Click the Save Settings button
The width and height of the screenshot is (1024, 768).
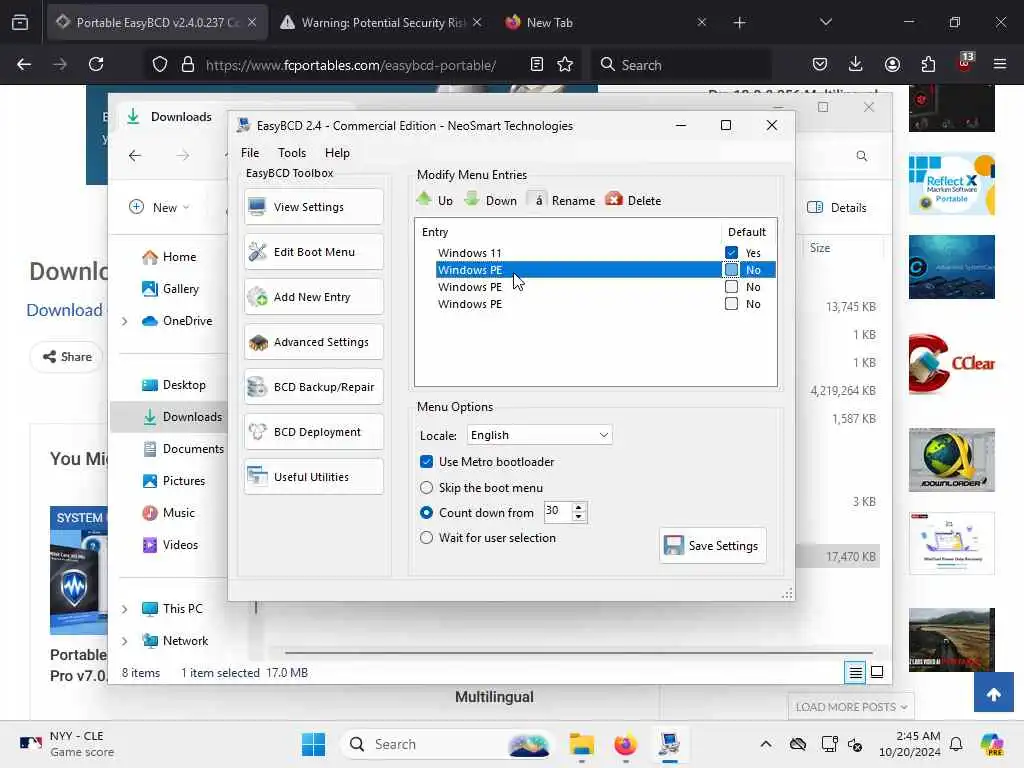click(712, 545)
